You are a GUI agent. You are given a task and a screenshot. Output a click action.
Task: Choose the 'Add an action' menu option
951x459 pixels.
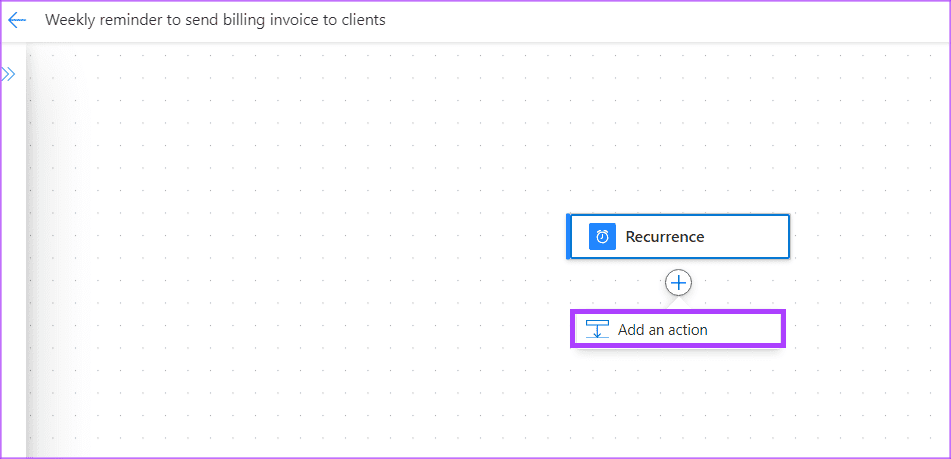(678, 329)
